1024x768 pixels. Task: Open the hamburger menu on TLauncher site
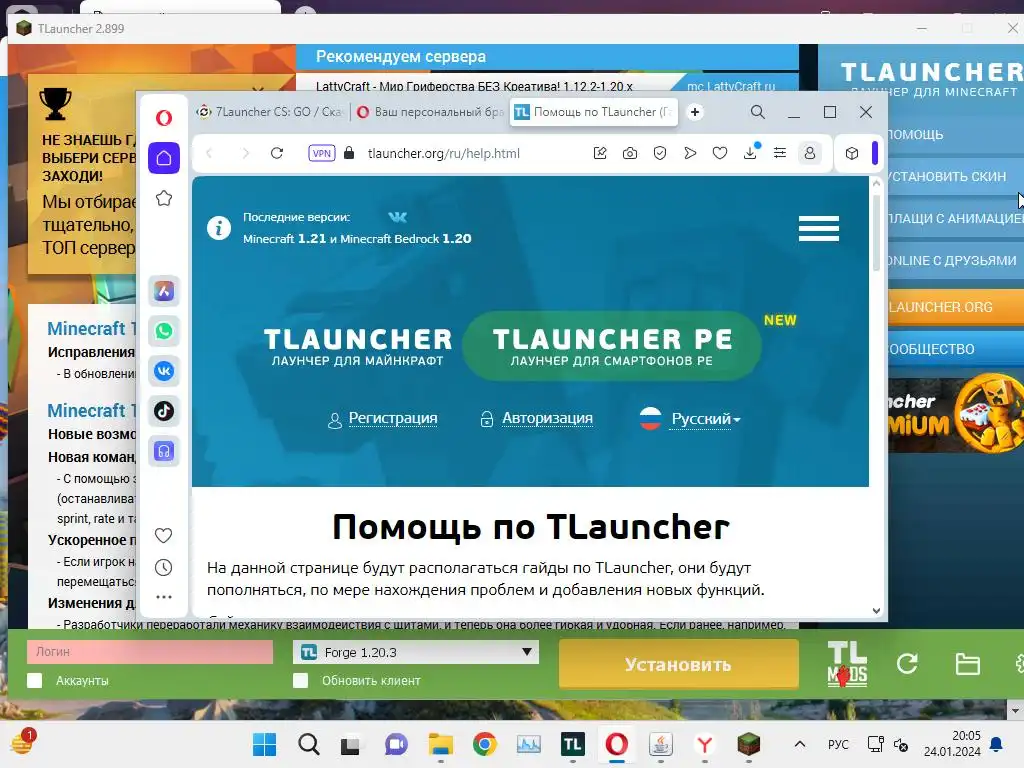coord(818,229)
